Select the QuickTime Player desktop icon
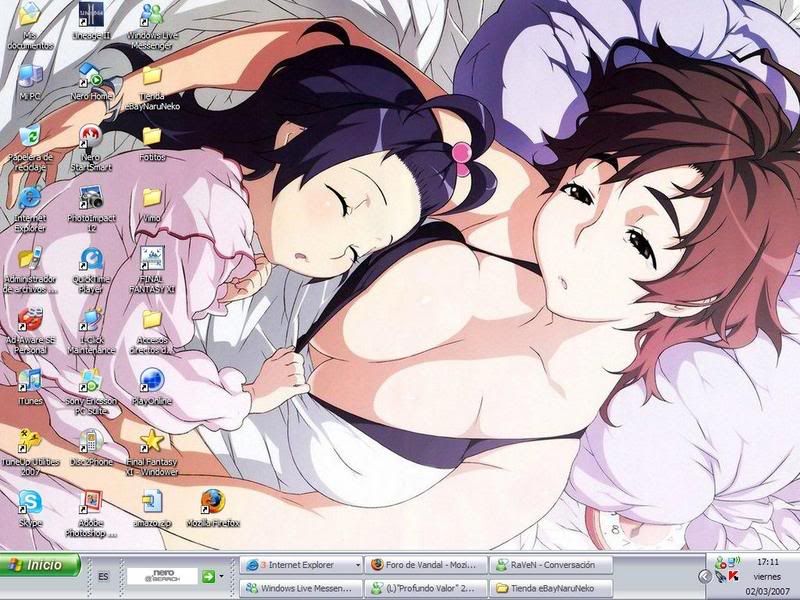 pyautogui.click(x=91, y=270)
